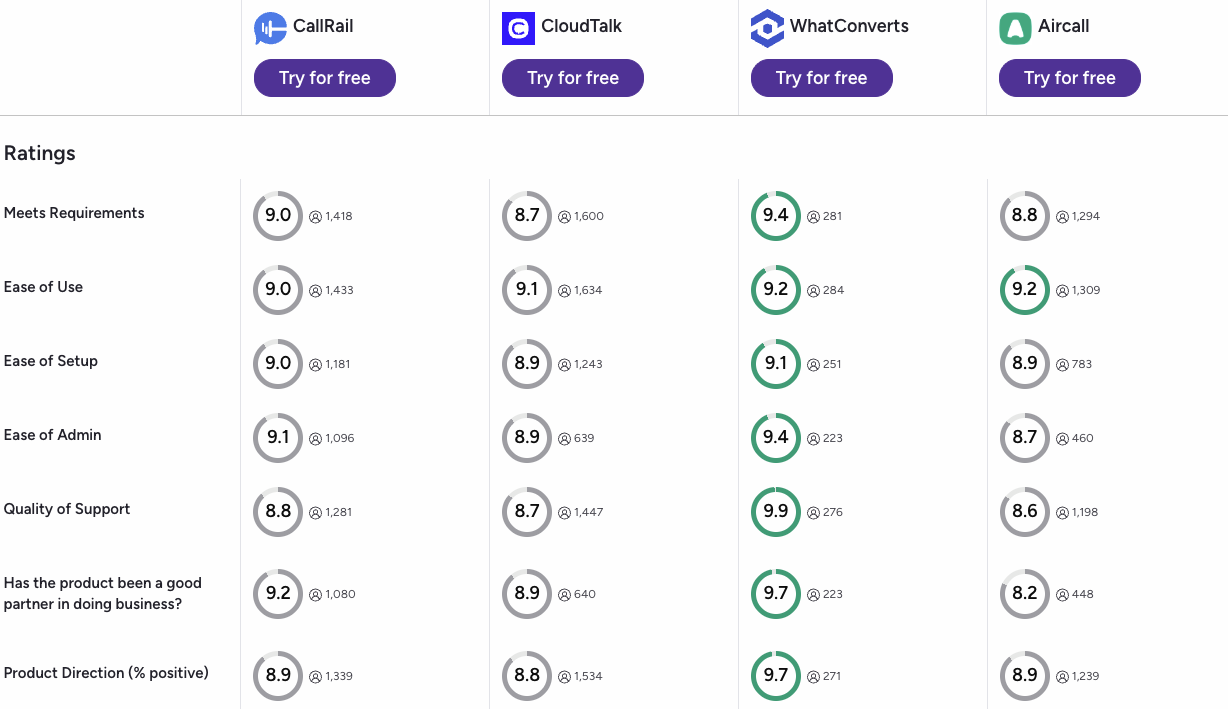Click reviewer icon beside WhatConverts 276 count

pyautogui.click(x=813, y=512)
